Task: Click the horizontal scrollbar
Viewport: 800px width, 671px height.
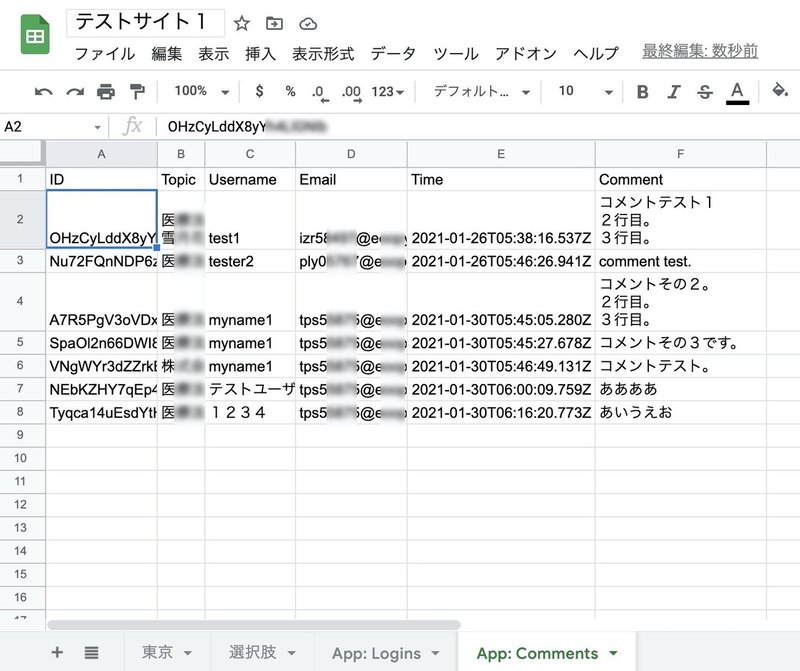Action: [x=254, y=625]
